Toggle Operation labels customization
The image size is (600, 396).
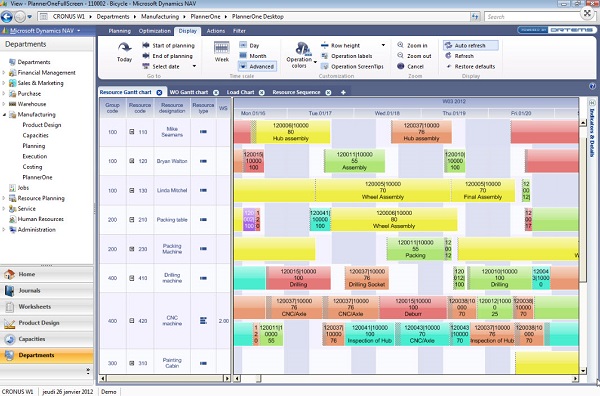click(346, 56)
